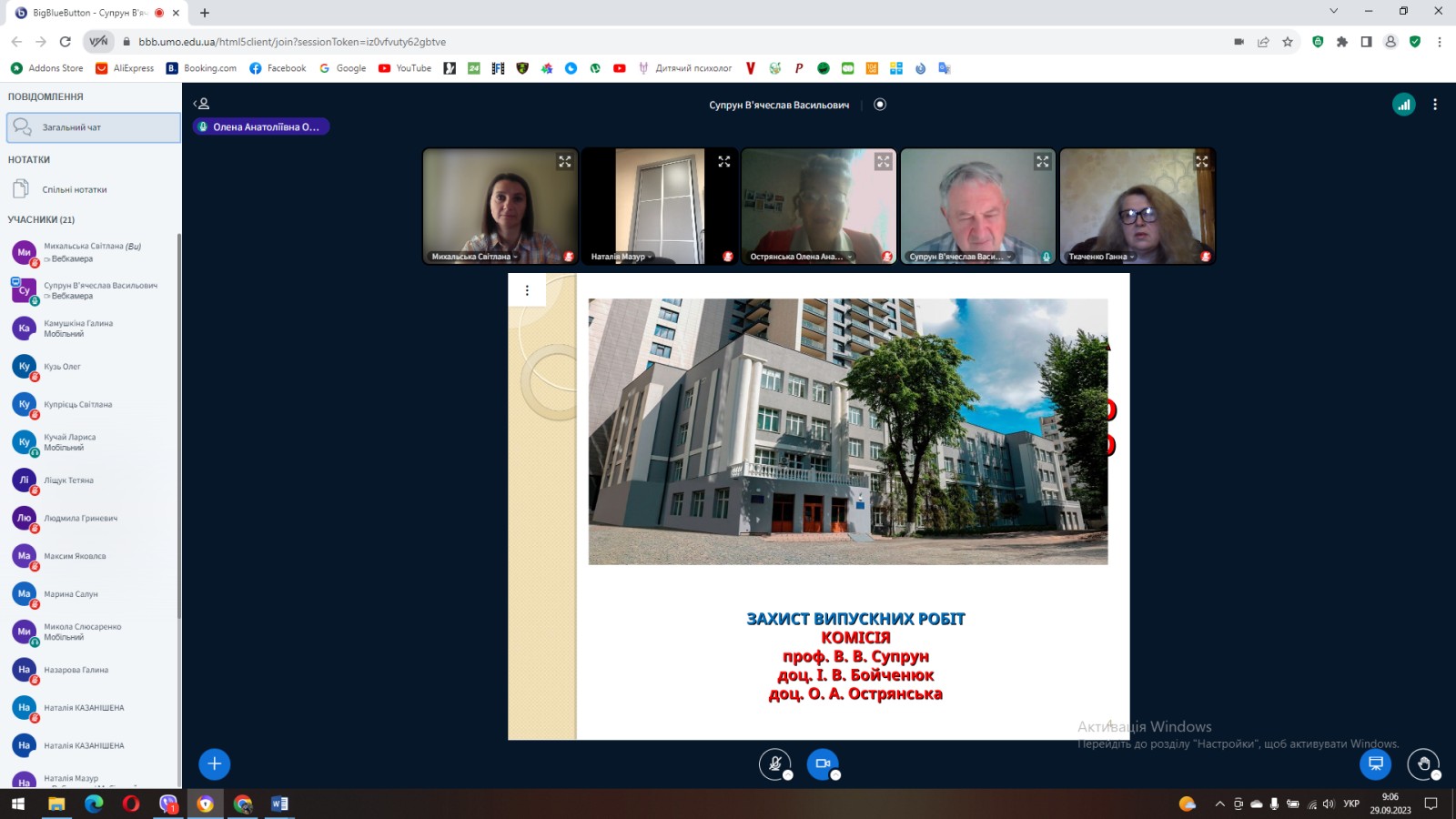Open Word from the Windows taskbar
This screenshot has height=819, width=1456.
coord(279,804)
